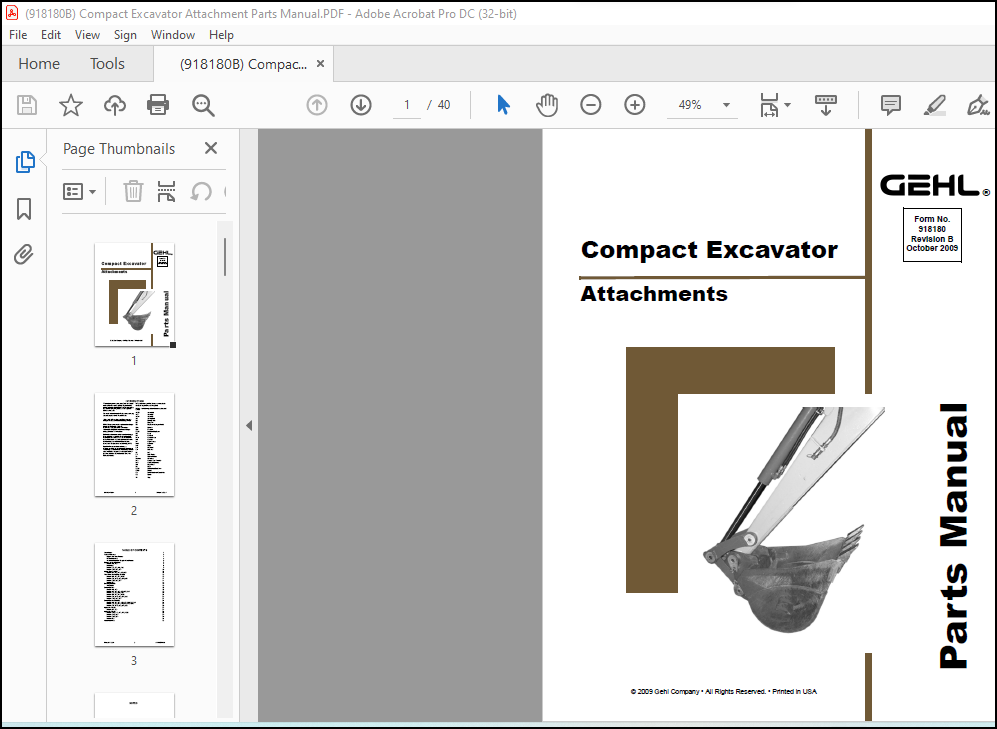This screenshot has width=997, height=729.
Task: Zoom in with plus icon
Action: tap(635, 105)
